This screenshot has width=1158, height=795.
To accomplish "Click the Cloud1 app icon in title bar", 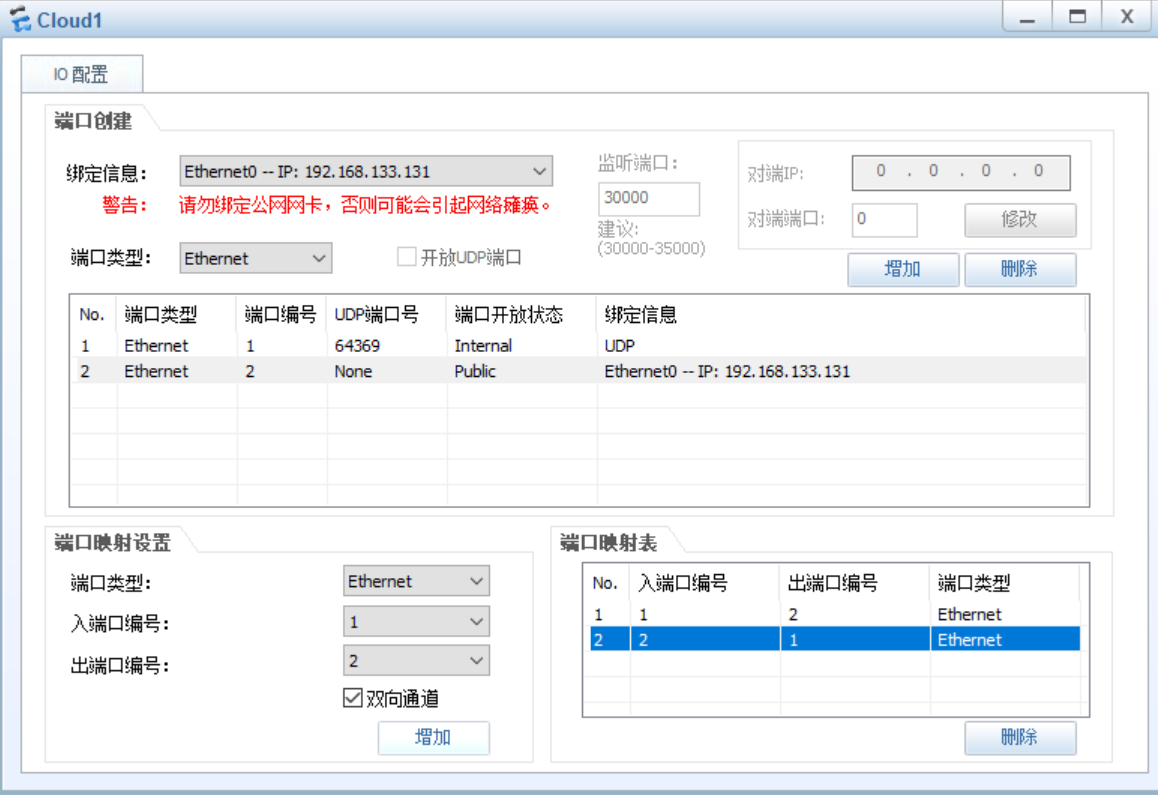I will [20, 20].
